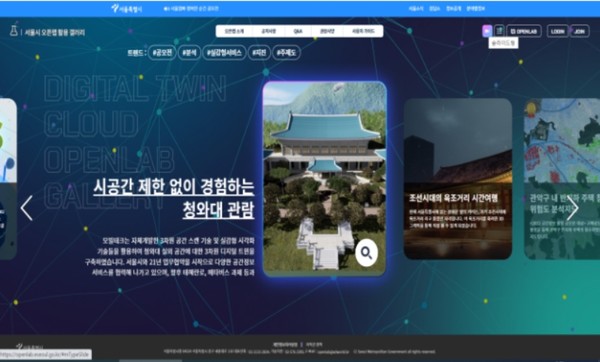Open the flask OpenLab gallery logo
This screenshot has width=600, height=362.
click(x=47, y=32)
